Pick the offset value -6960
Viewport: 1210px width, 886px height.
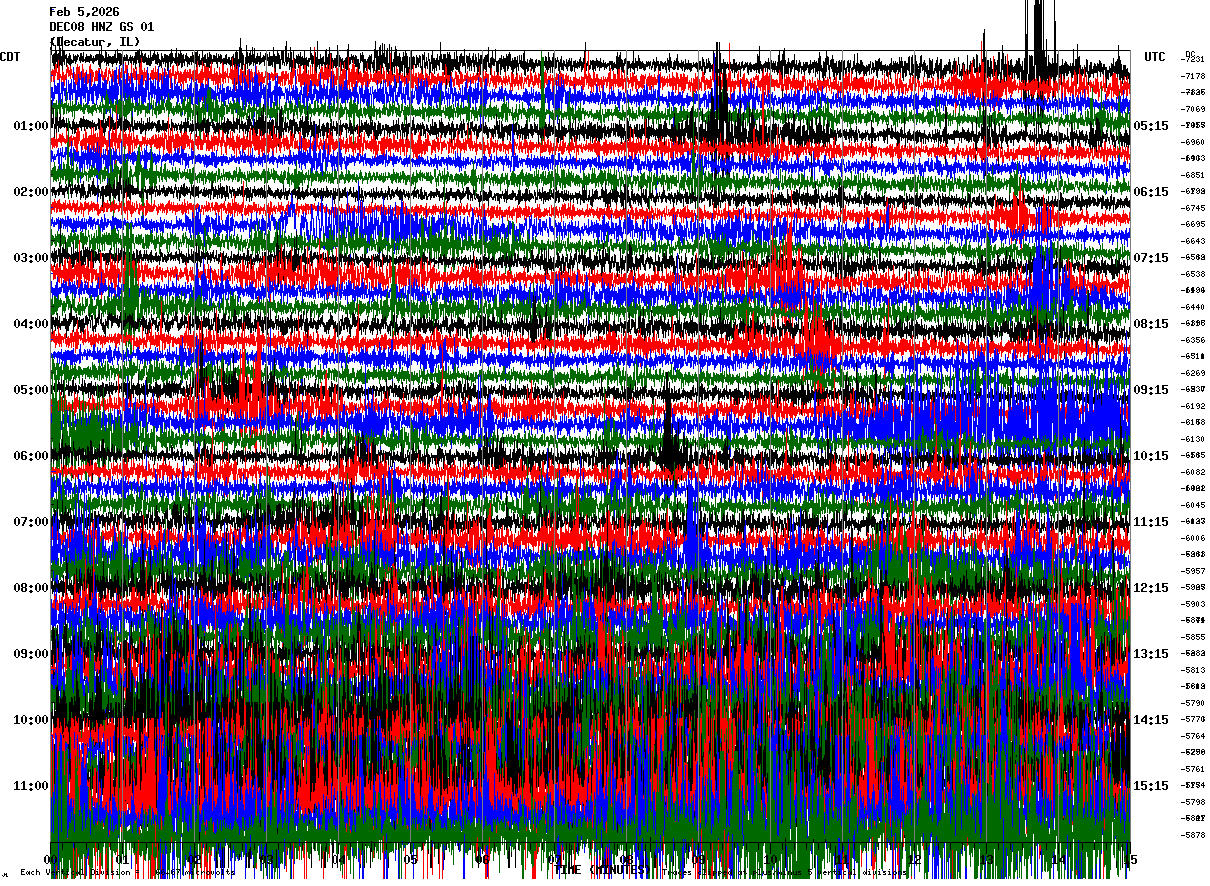[1194, 142]
